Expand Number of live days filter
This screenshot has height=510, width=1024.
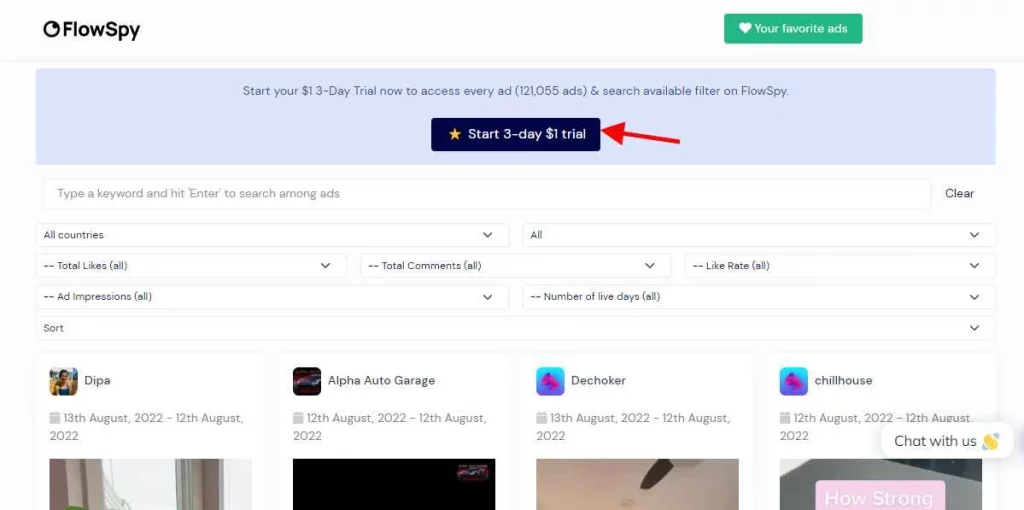(759, 296)
